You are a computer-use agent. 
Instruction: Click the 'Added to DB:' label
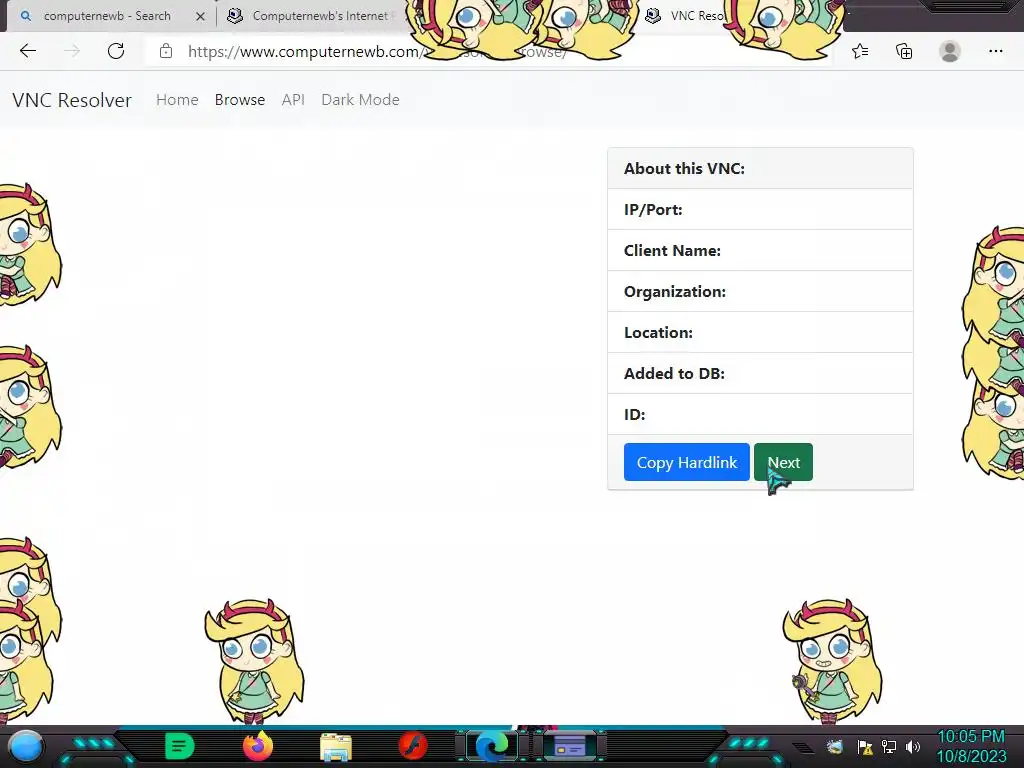coord(674,374)
